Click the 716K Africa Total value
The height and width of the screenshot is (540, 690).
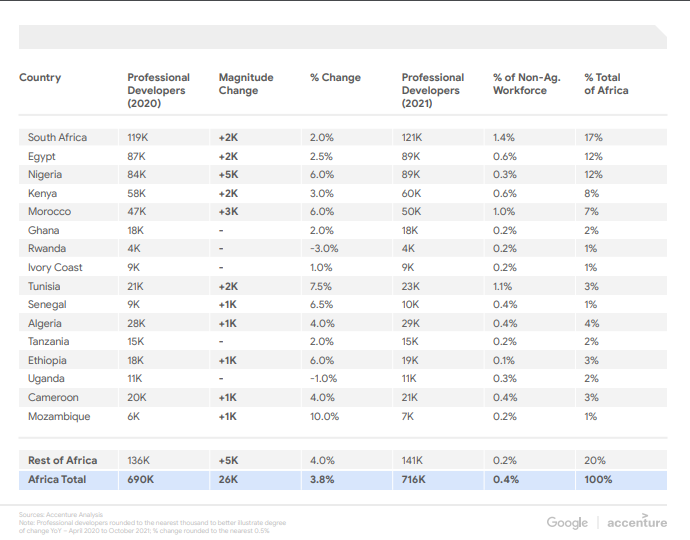click(x=412, y=480)
